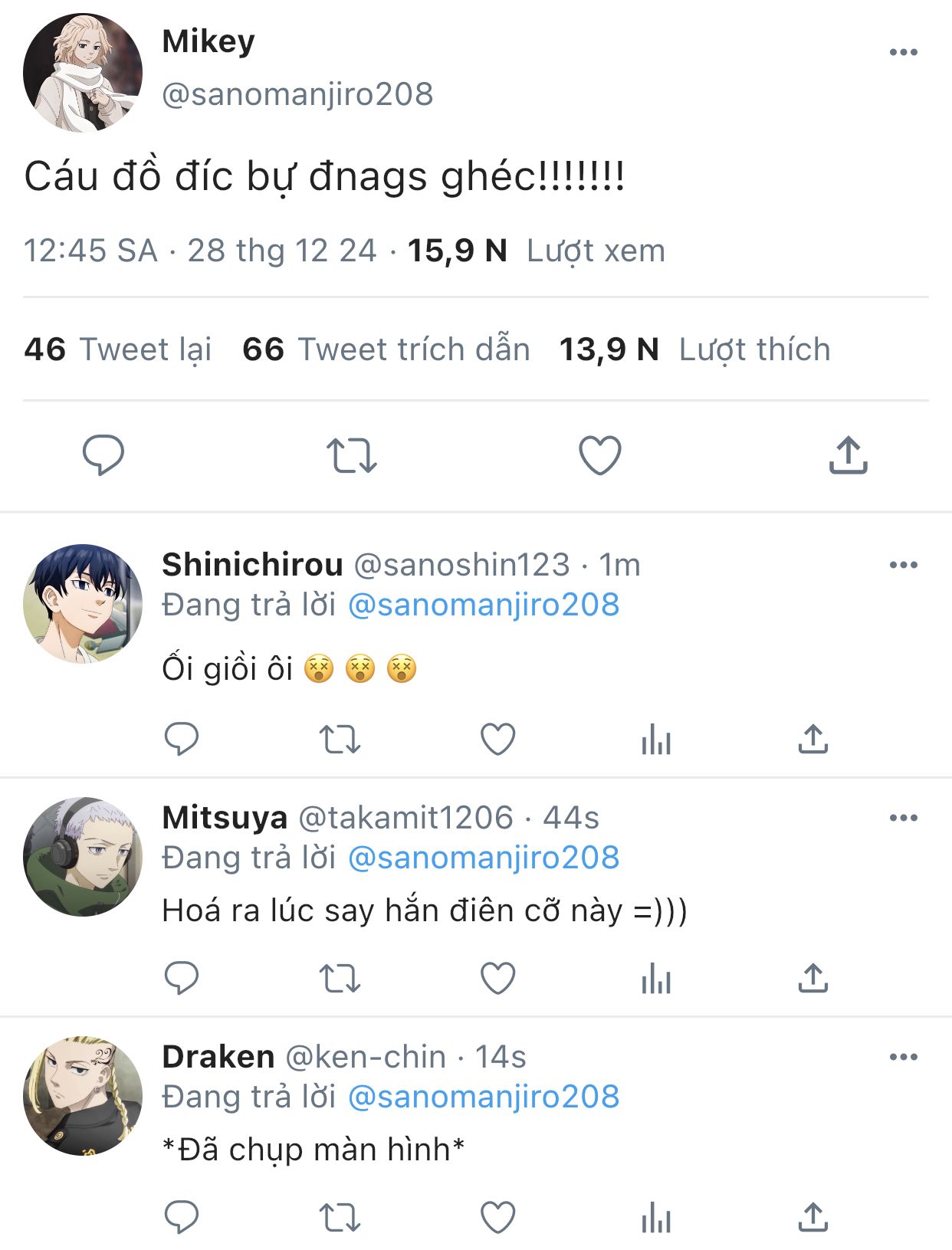Open more options on Shinichirou's reply

(x=903, y=565)
